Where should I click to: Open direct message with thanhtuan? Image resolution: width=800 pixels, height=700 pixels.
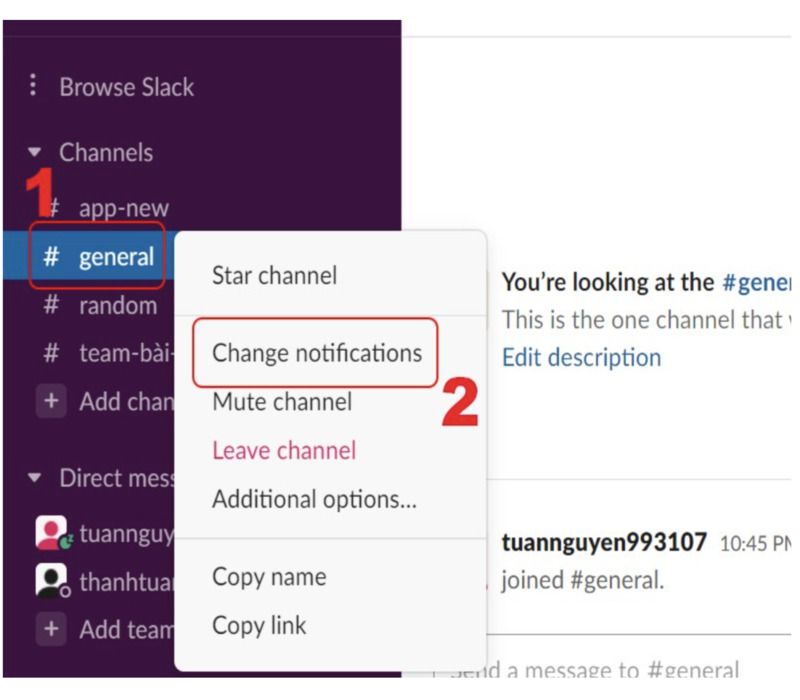(x=127, y=582)
